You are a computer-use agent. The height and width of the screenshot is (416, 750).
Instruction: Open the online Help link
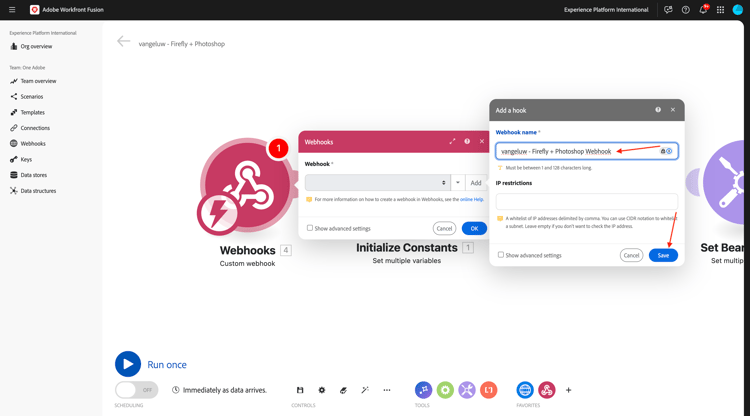pos(472,199)
